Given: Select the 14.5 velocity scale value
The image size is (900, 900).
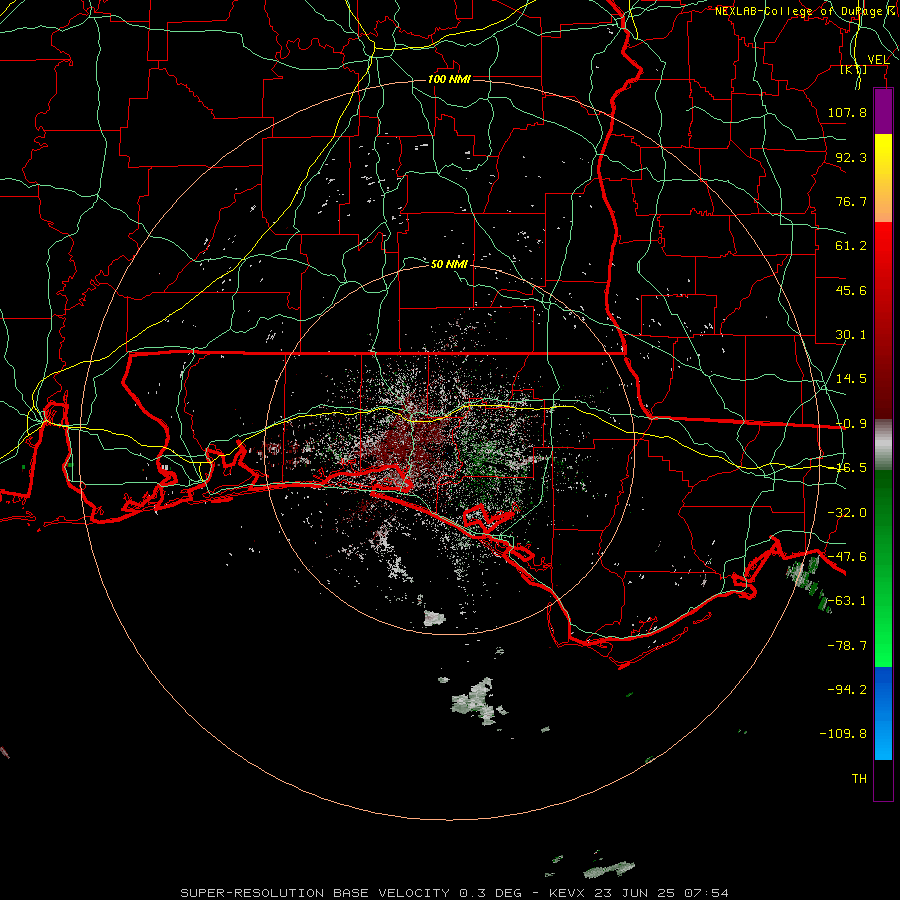Looking at the screenshot, I should [851, 379].
